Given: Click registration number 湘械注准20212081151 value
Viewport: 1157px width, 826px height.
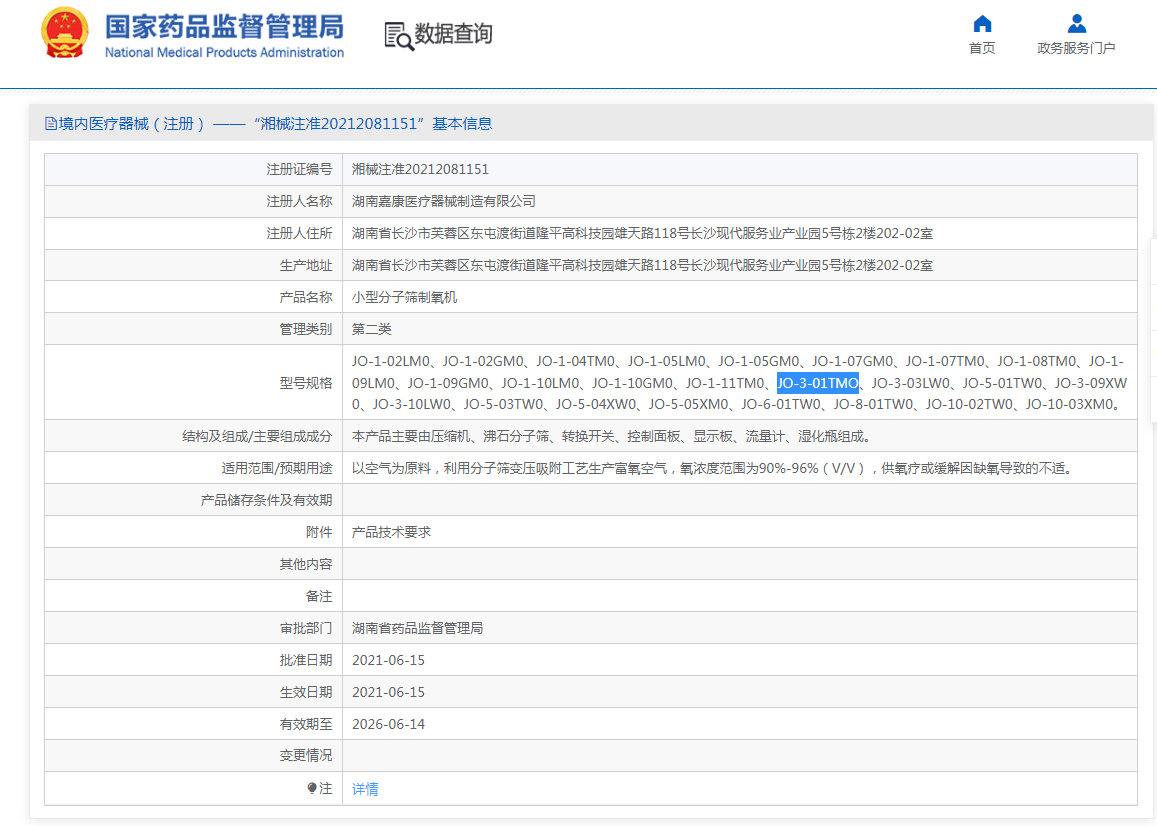Looking at the screenshot, I should (x=421, y=169).
